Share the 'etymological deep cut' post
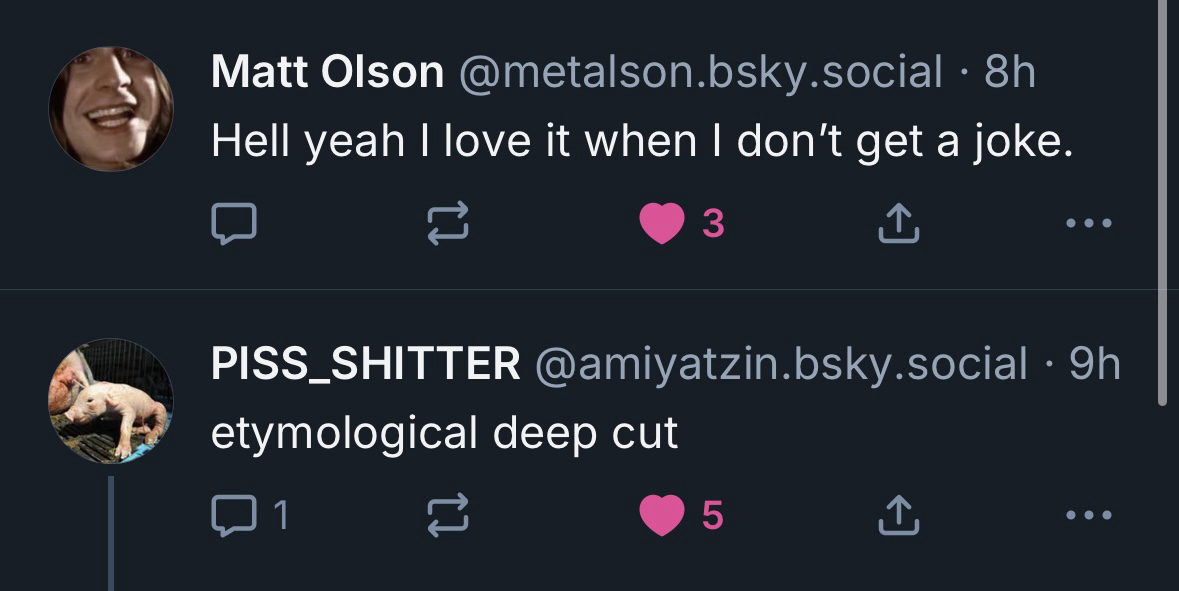 tap(897, 515)
